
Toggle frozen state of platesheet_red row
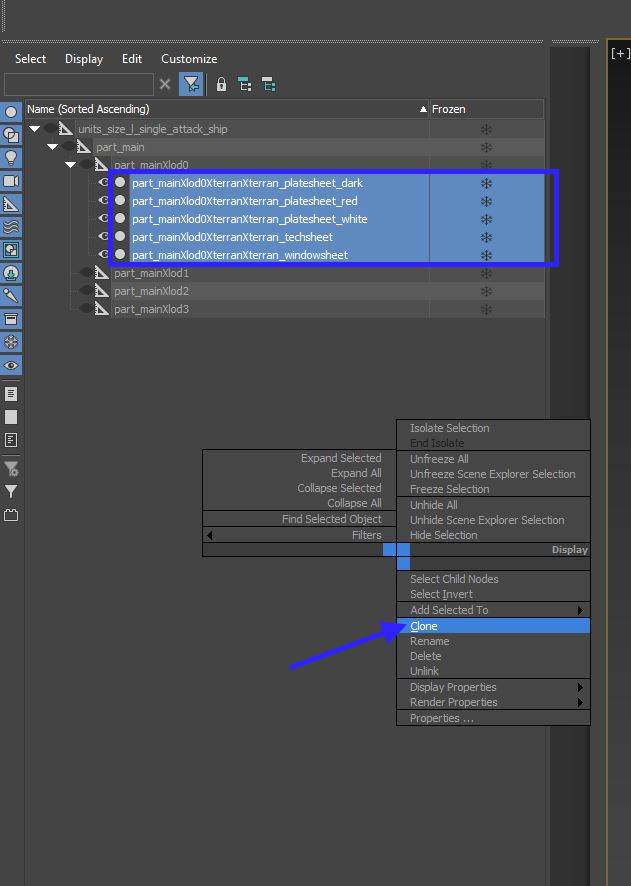(x=486, y=201)
